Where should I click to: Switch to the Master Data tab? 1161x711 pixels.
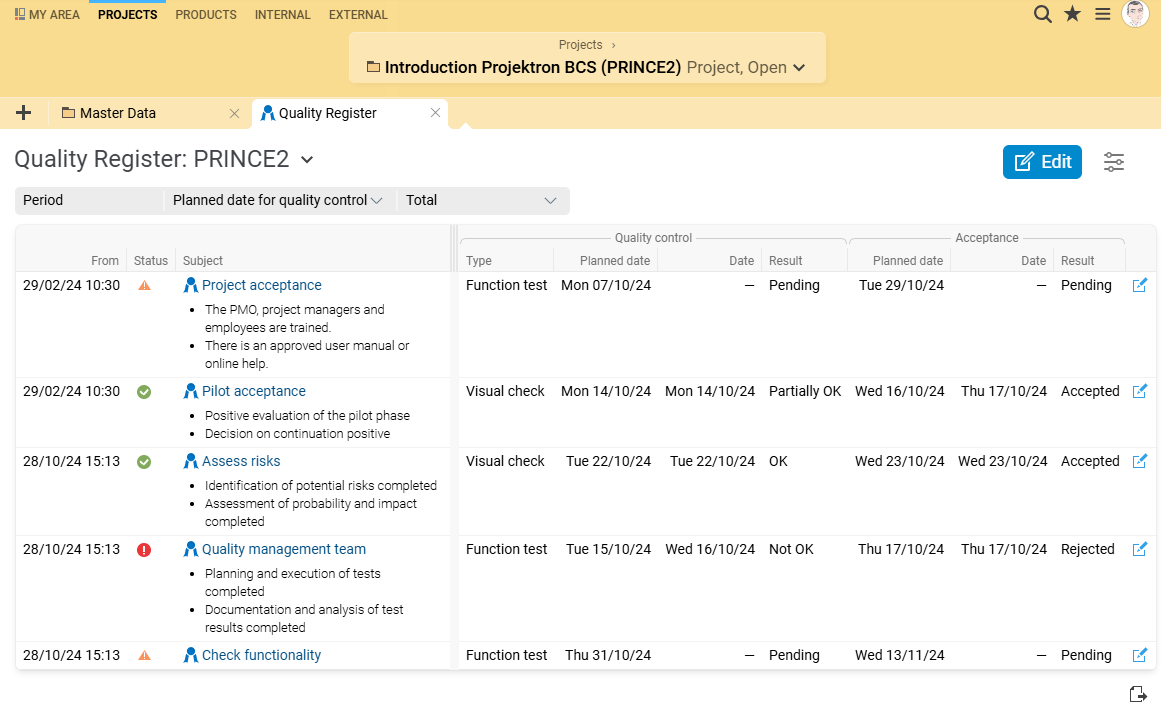pos(118,113)
